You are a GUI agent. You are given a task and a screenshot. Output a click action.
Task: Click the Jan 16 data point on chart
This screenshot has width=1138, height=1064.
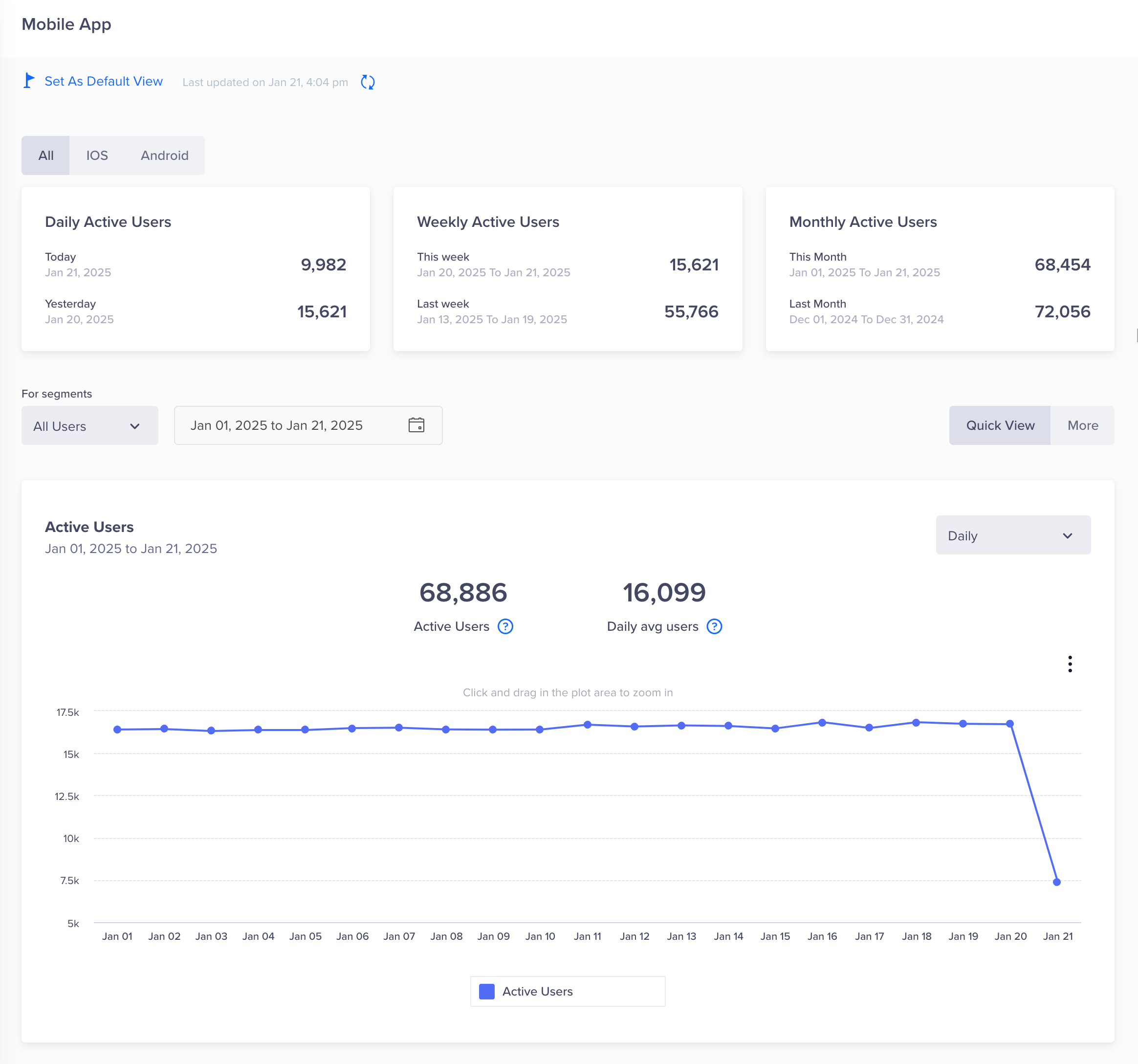(822, 723)
